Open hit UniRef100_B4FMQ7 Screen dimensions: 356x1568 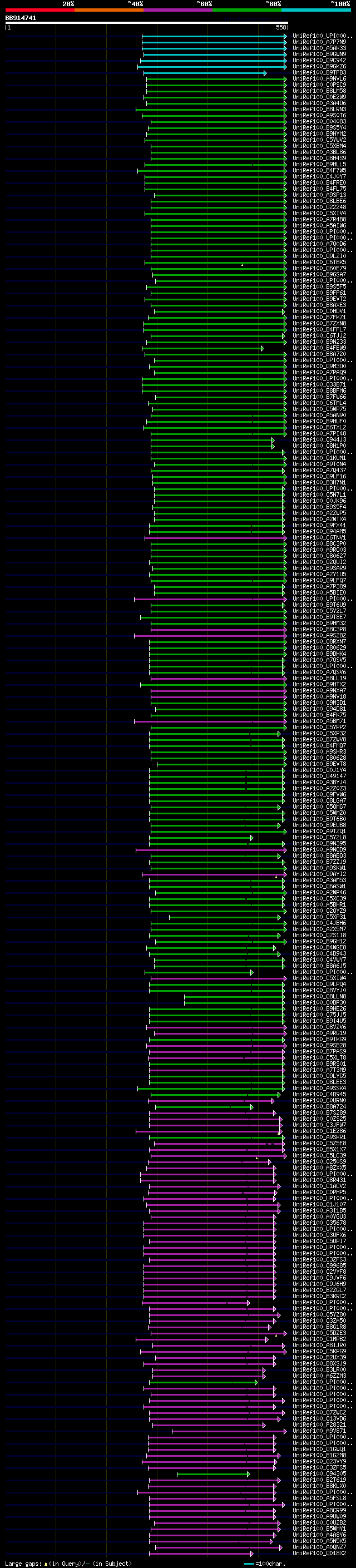tap(319, 745)
